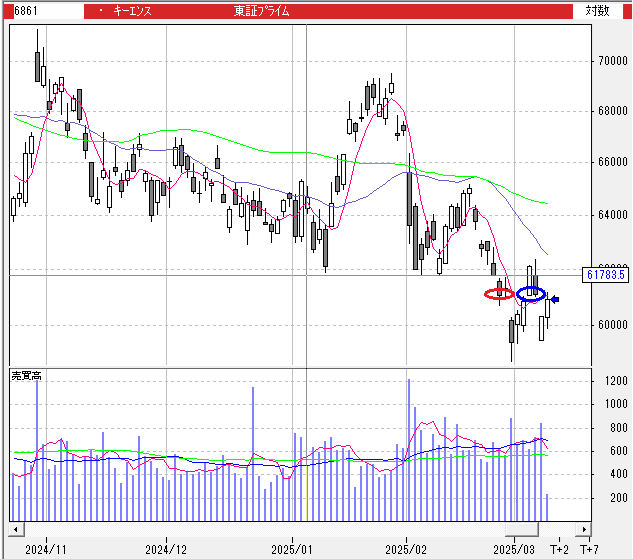Click the 2024/11 date axis label
The width and height of the screenshot is (633, 559).
click(45, 550)
